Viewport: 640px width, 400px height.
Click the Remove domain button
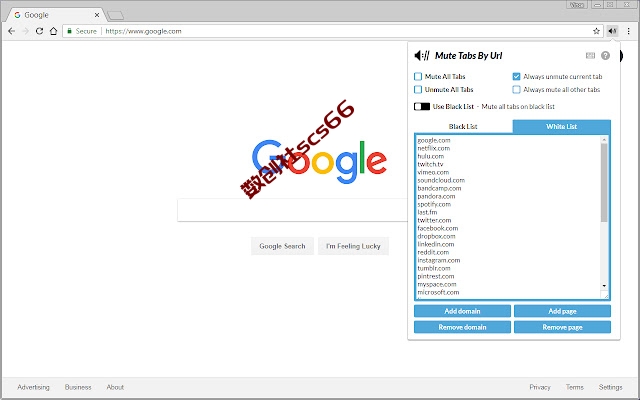[x=462, y=327]
